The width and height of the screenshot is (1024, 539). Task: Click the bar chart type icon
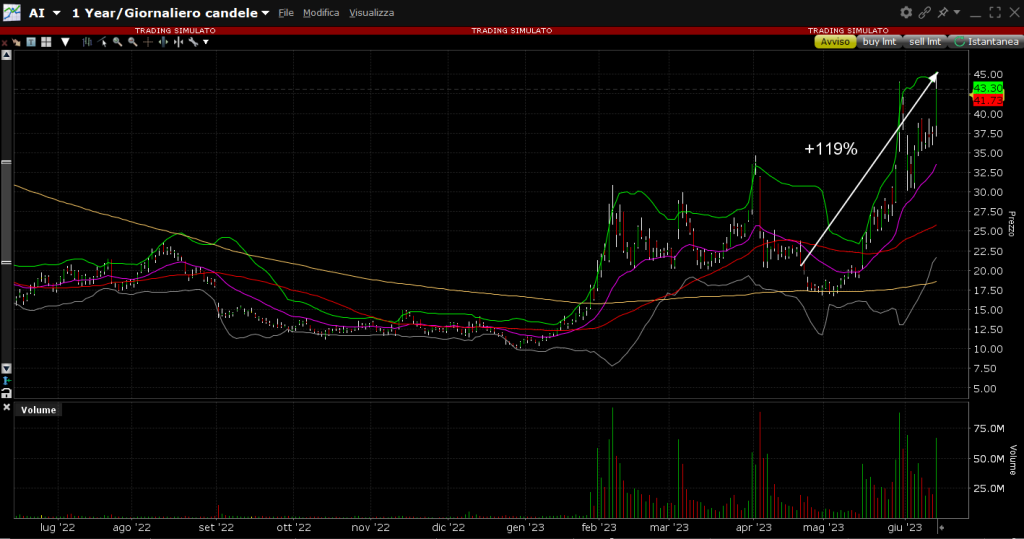[x=87, y=42]
